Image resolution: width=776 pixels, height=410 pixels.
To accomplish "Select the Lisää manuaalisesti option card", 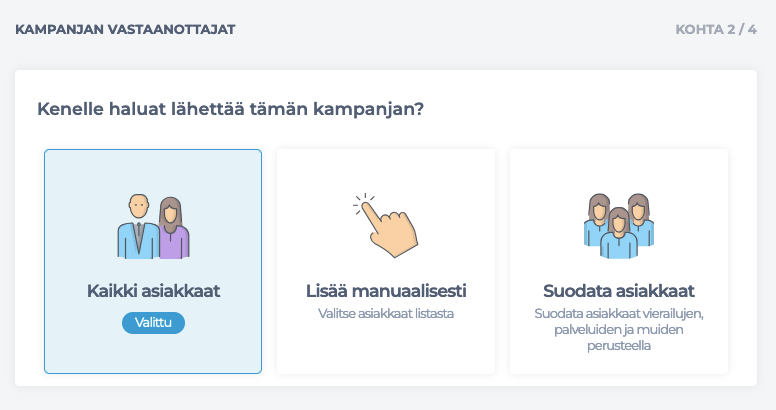I will point(386,261).
